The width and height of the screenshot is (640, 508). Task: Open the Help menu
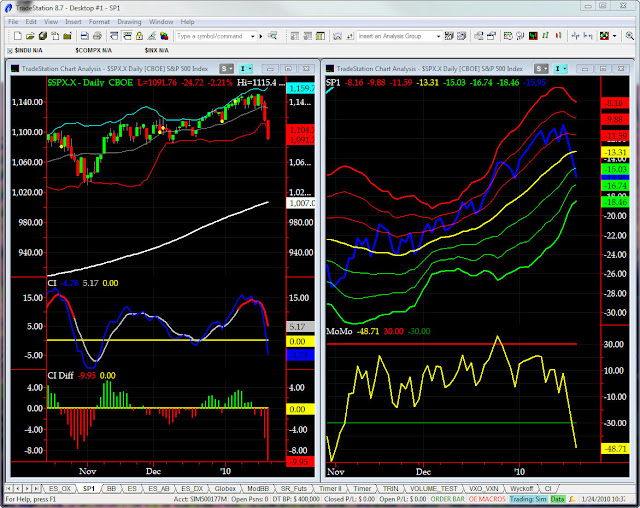187,22
